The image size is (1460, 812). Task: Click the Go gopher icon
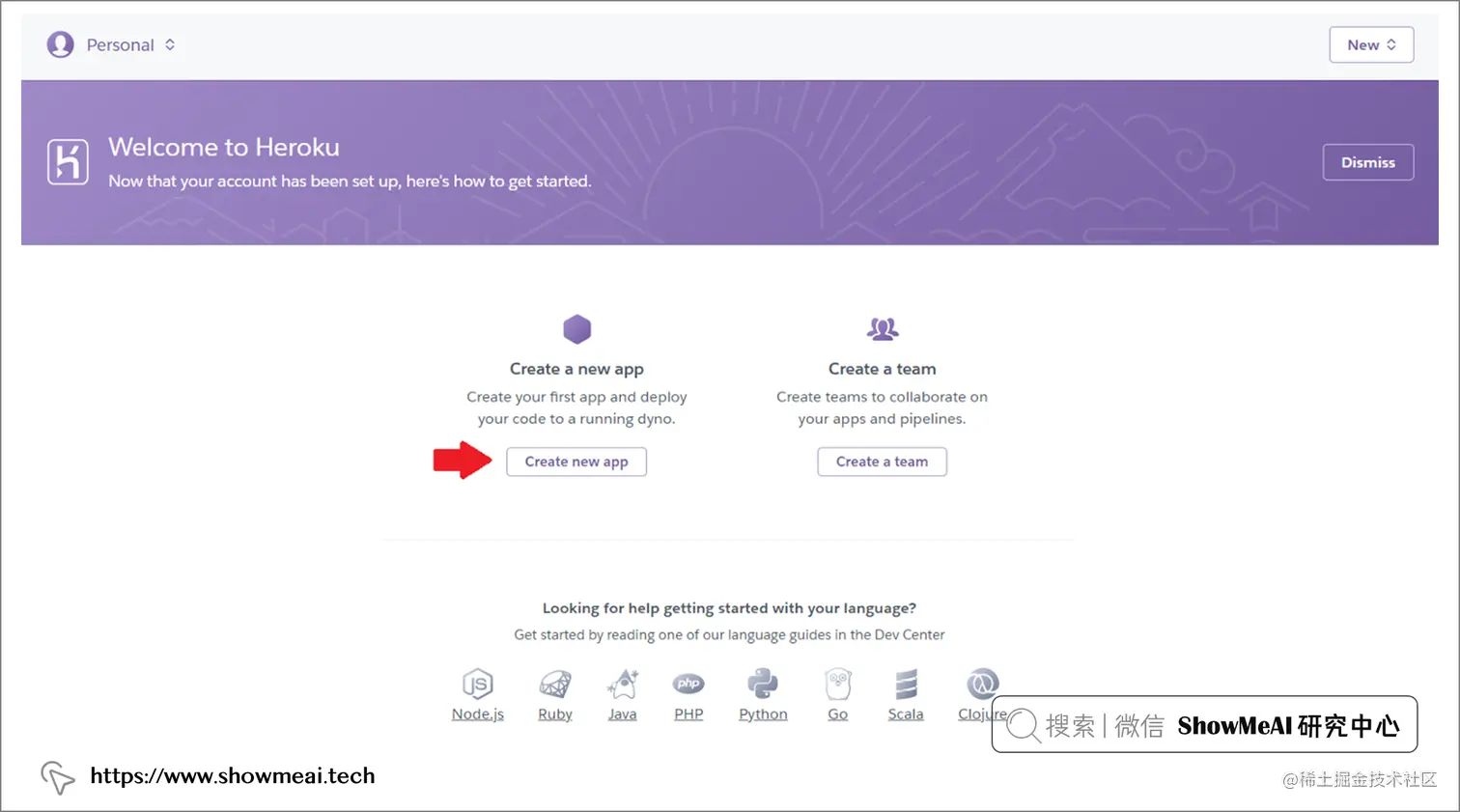tap(838, 684)
